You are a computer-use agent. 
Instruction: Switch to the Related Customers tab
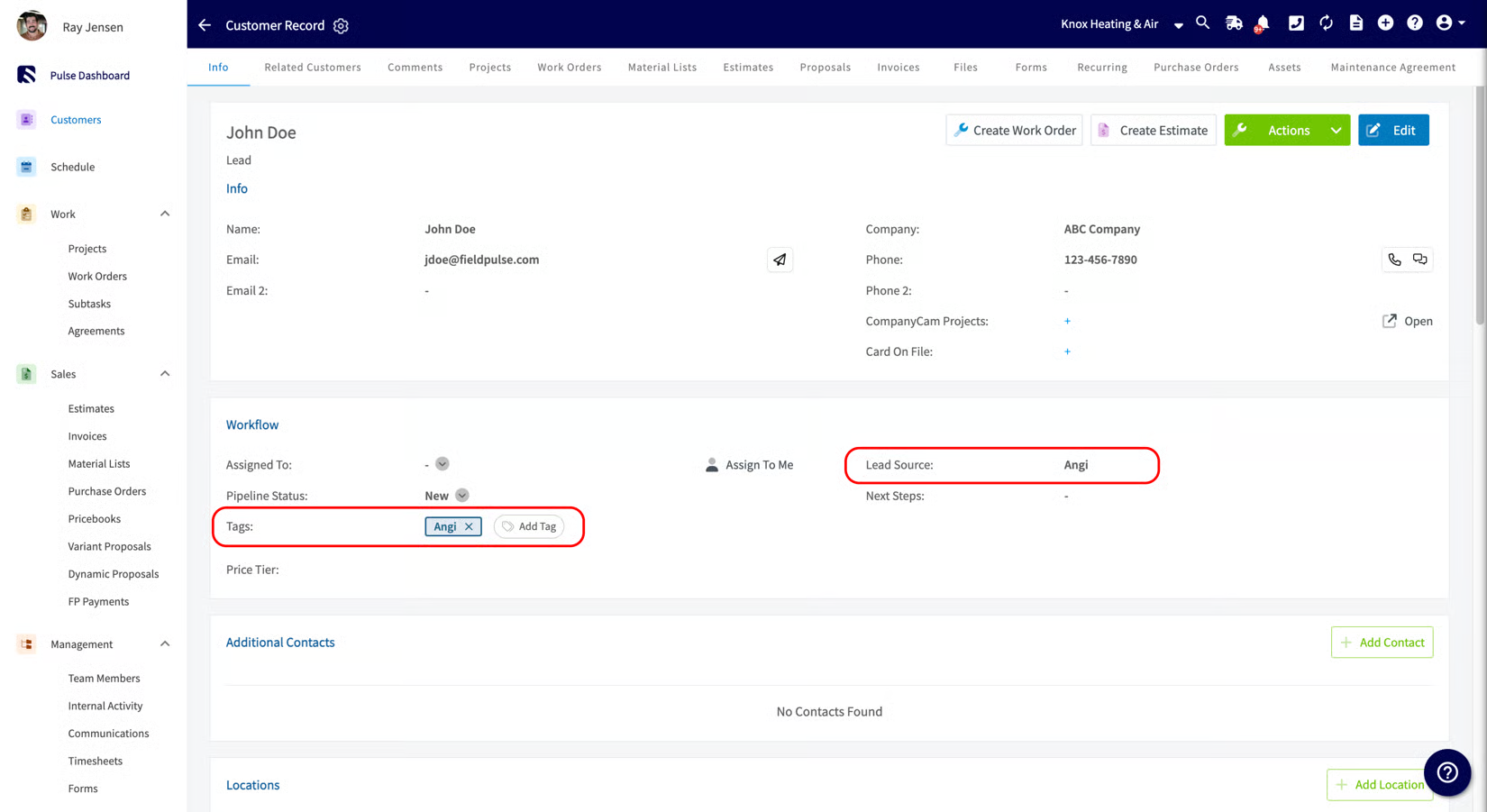point(313,68)
